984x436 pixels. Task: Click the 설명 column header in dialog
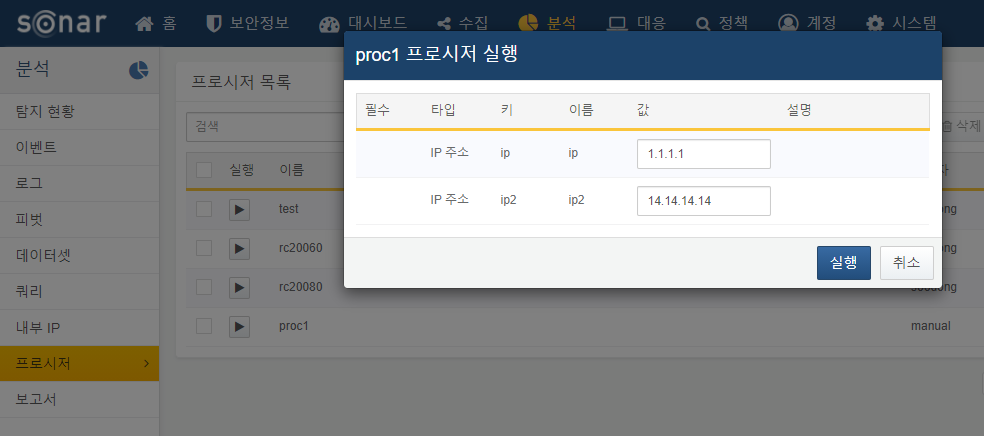pyautogui.click(x=800, y=110)
